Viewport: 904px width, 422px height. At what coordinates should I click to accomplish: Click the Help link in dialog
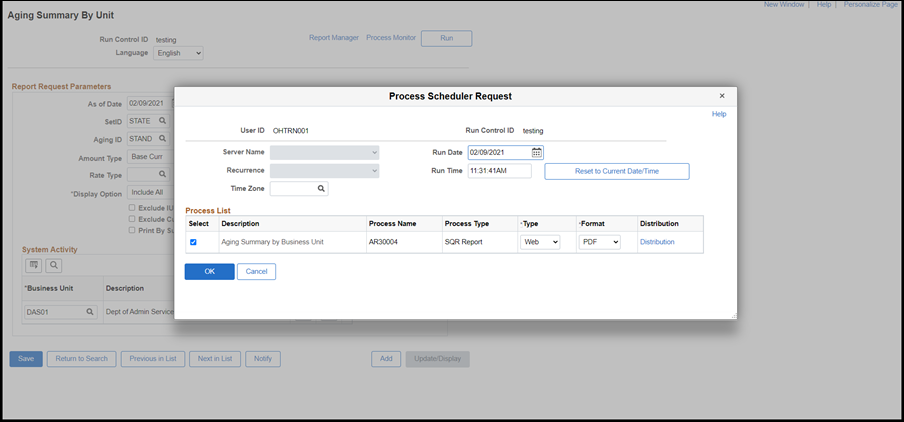(x=718, y=114)
